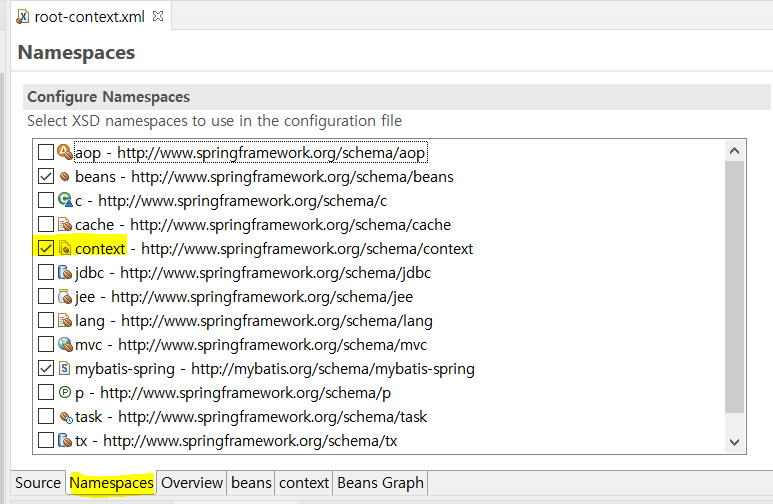Viewport: 773px width, 504px height.
Task: Enable the jdbc namespace checkbox
Action: point(46,272)
